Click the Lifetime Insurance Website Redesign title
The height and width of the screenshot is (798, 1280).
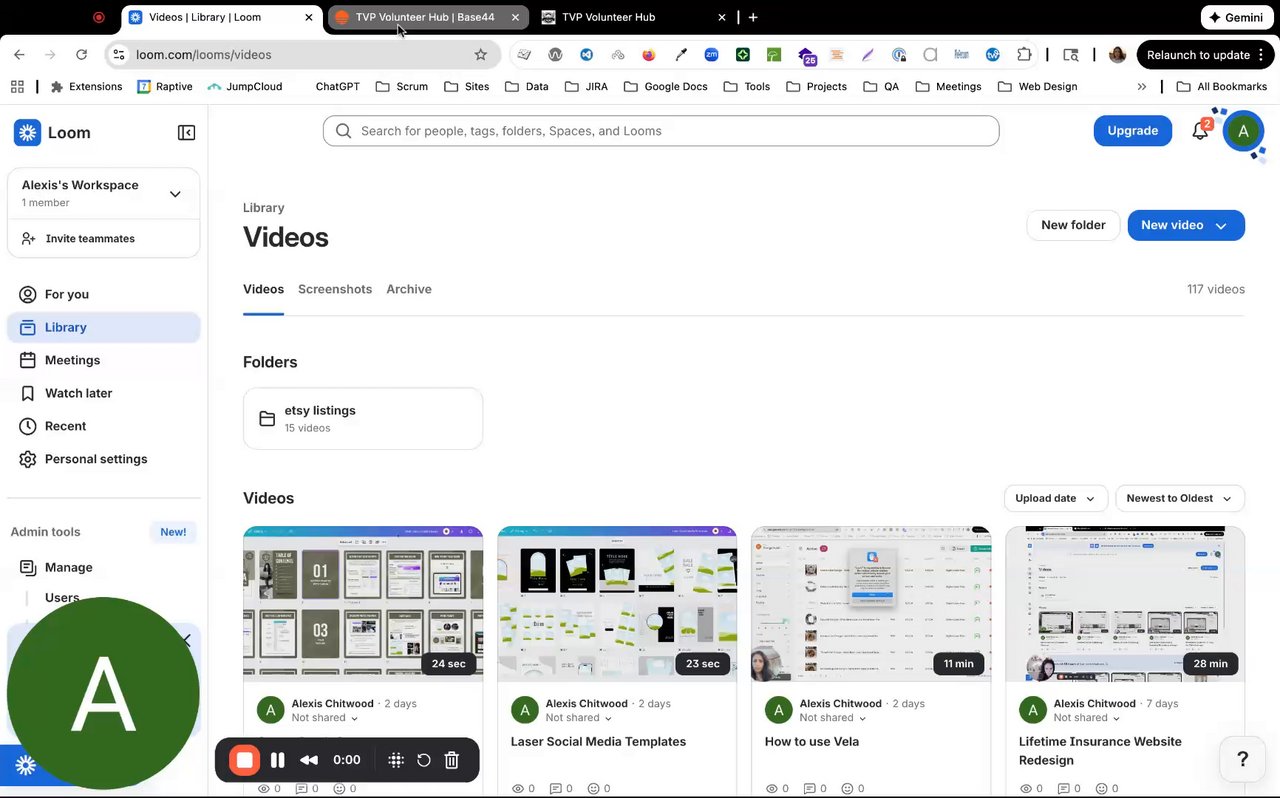pyautogui.click(x=1100, y=751)
